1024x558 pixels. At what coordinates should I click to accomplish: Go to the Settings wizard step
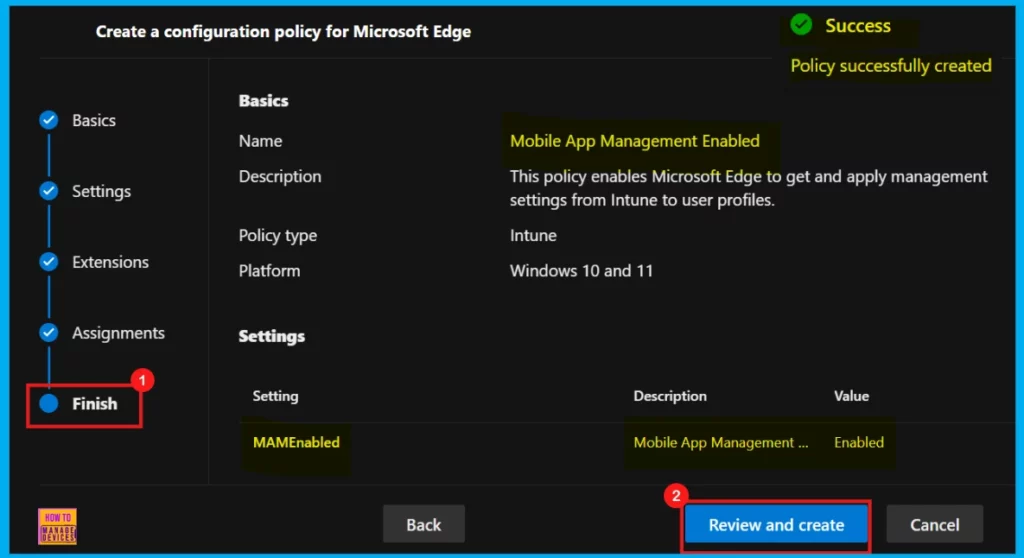point(101,191)
